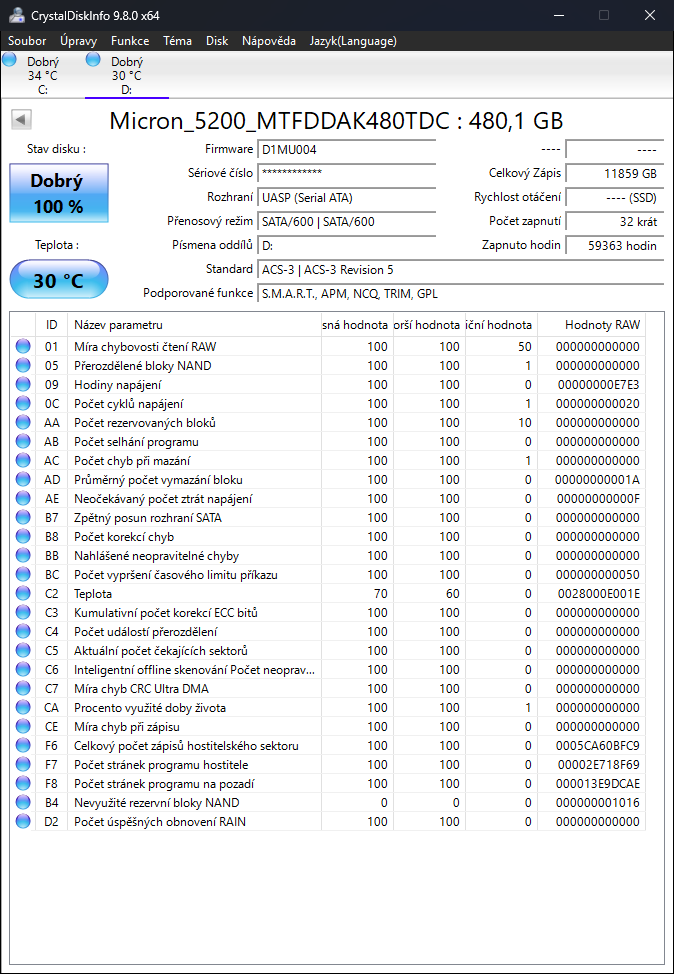Click the previous disk arrow button
The image size is (674, 974).
[x=20, y=120]
